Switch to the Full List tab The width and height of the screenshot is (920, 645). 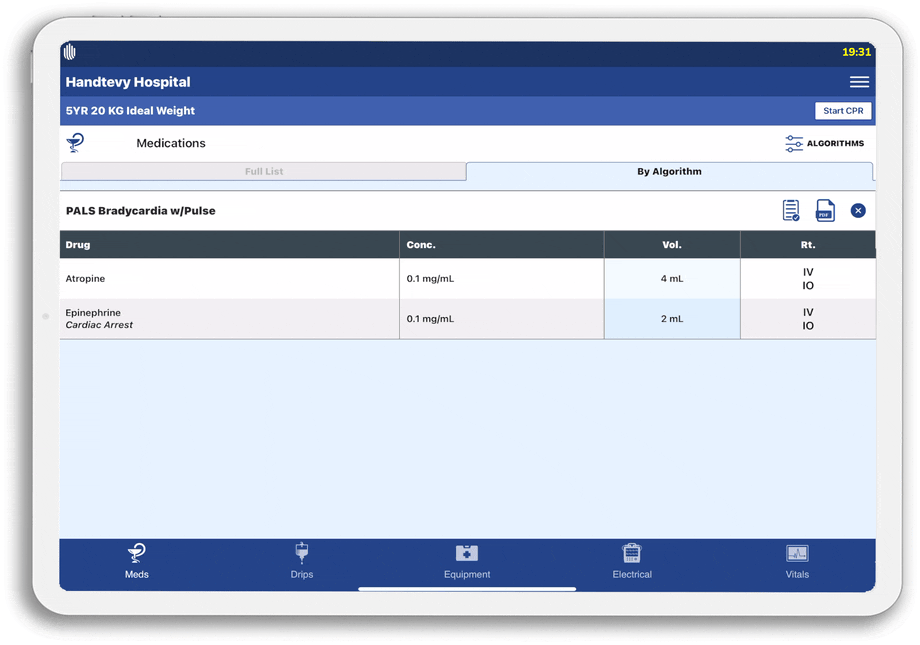(x=264, y=172)
